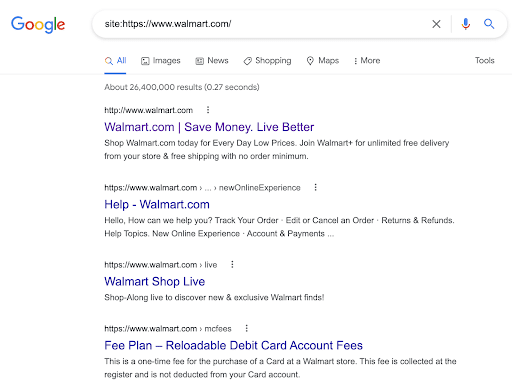Switch to the Shopping tab

point(267,61)
